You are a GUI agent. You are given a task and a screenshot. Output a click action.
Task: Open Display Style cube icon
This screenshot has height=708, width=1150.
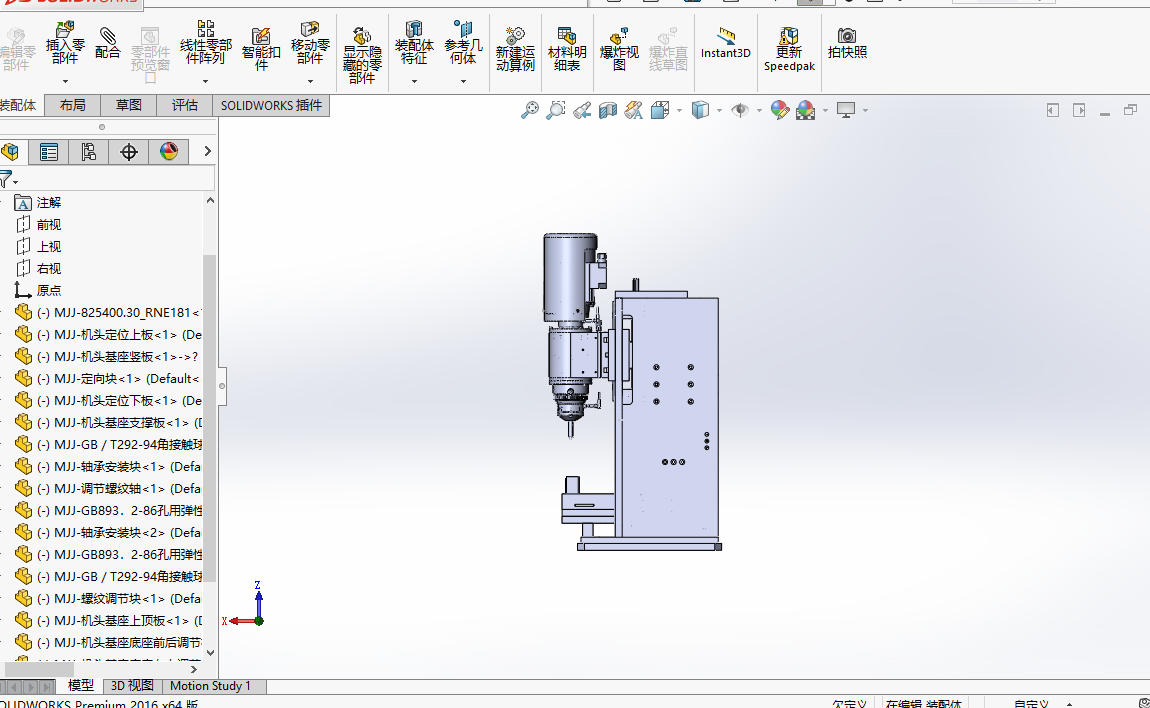pyautogui.click(x=700, y=110)
